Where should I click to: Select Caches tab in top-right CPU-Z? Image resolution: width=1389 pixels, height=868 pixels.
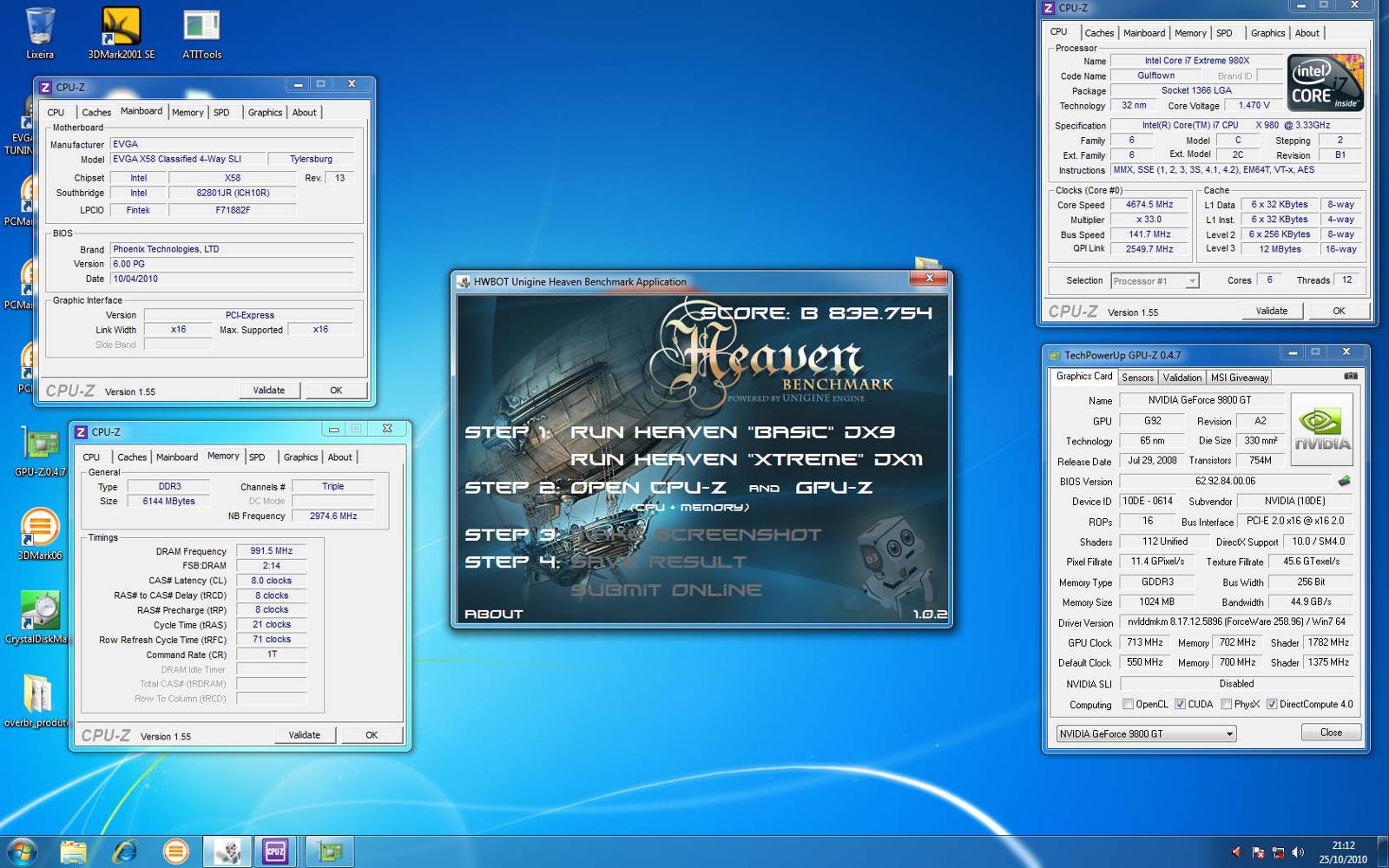1099,33
